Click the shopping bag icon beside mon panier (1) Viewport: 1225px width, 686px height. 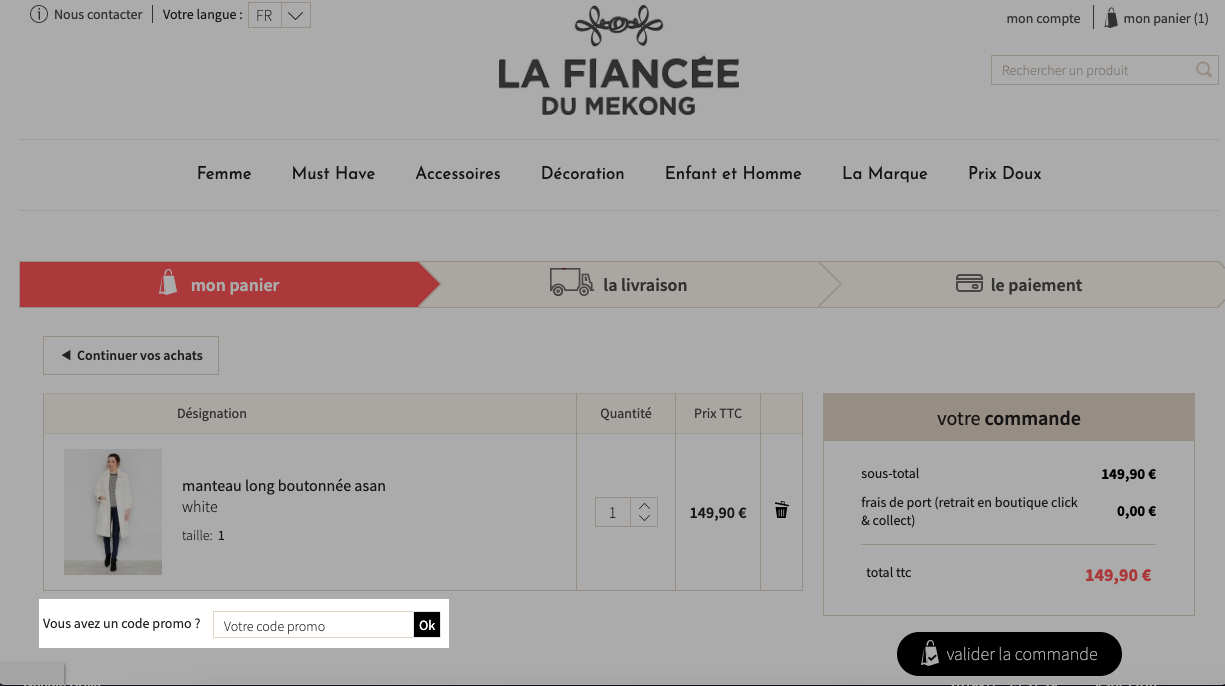(x=1111, y=17)
